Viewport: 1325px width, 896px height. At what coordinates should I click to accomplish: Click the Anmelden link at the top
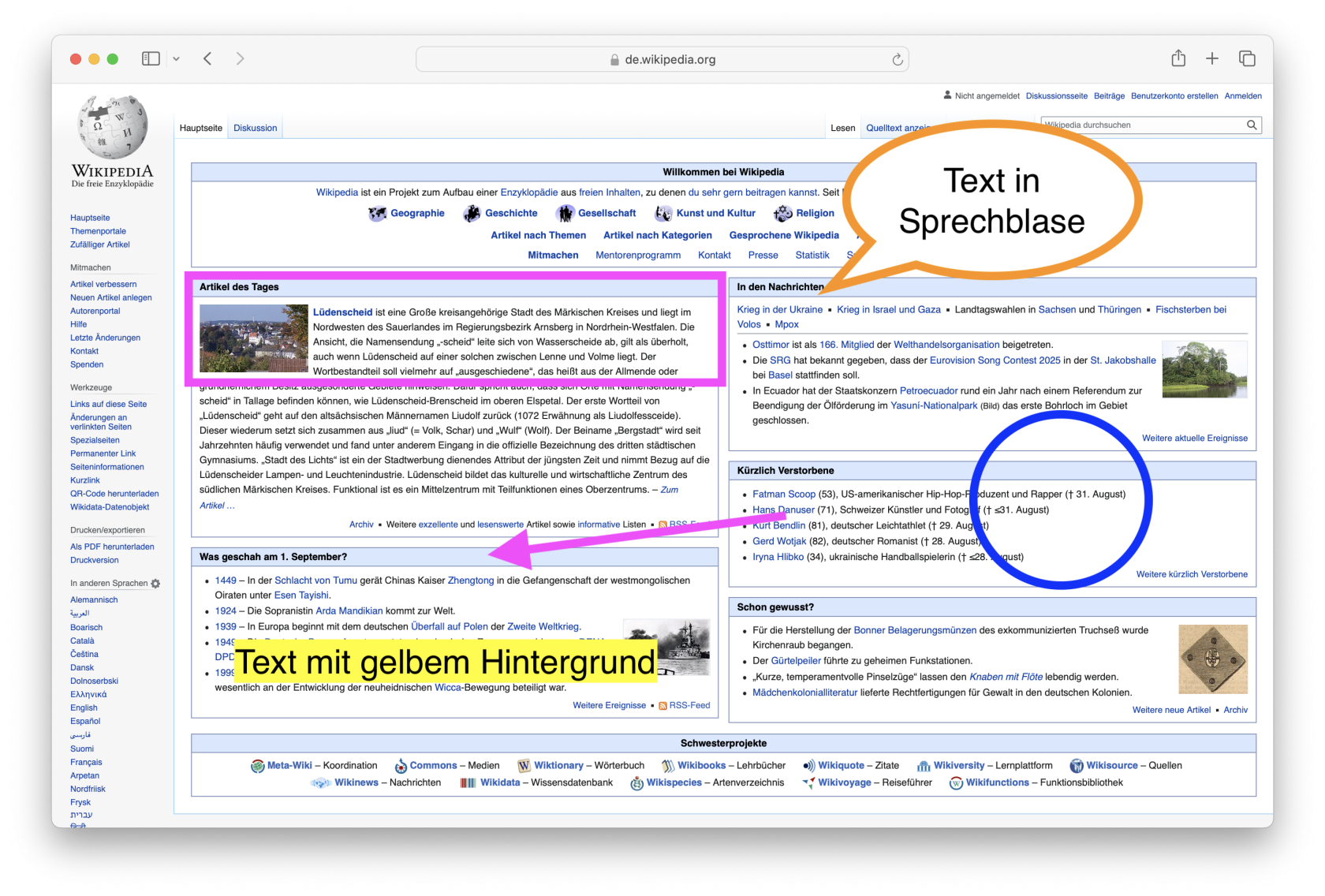click(1242, 95)
